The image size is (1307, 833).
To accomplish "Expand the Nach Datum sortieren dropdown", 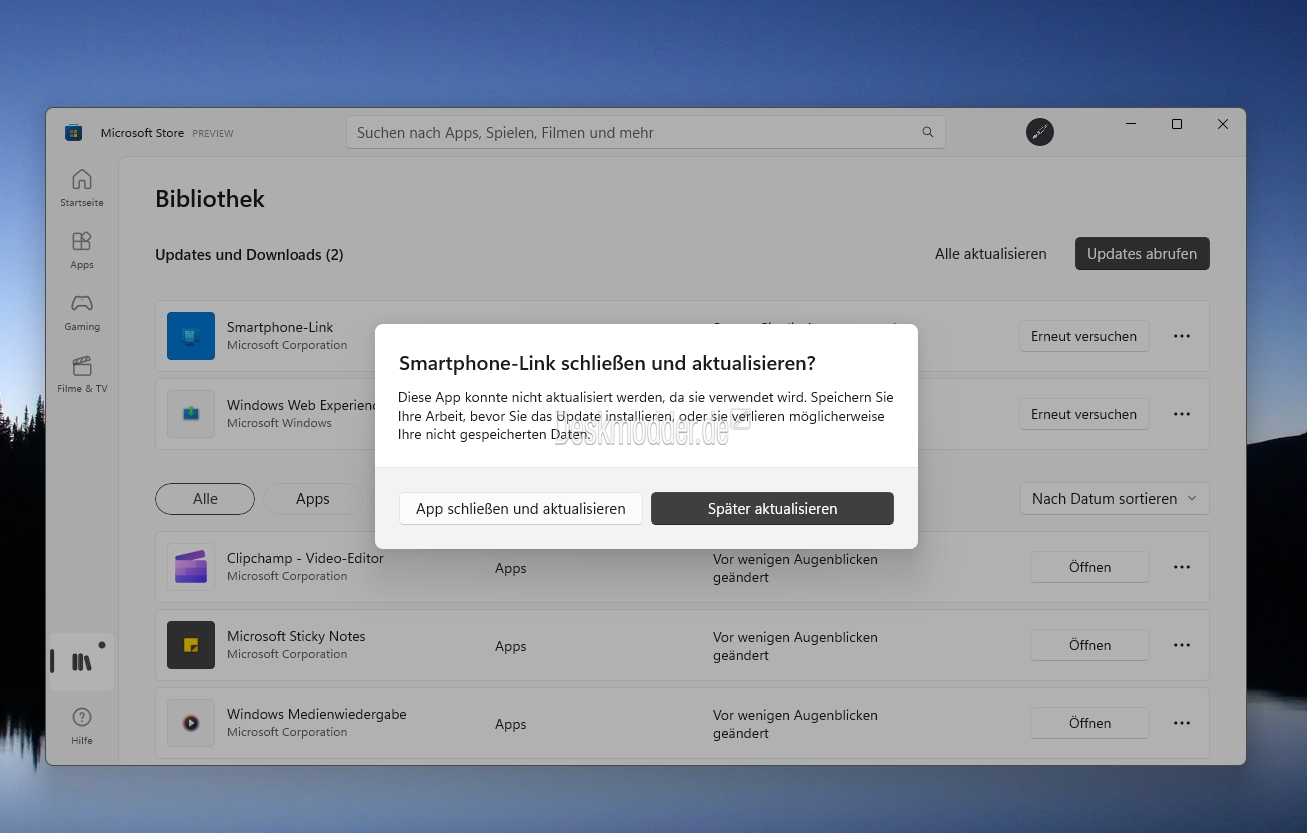I will click(1114, 498).
